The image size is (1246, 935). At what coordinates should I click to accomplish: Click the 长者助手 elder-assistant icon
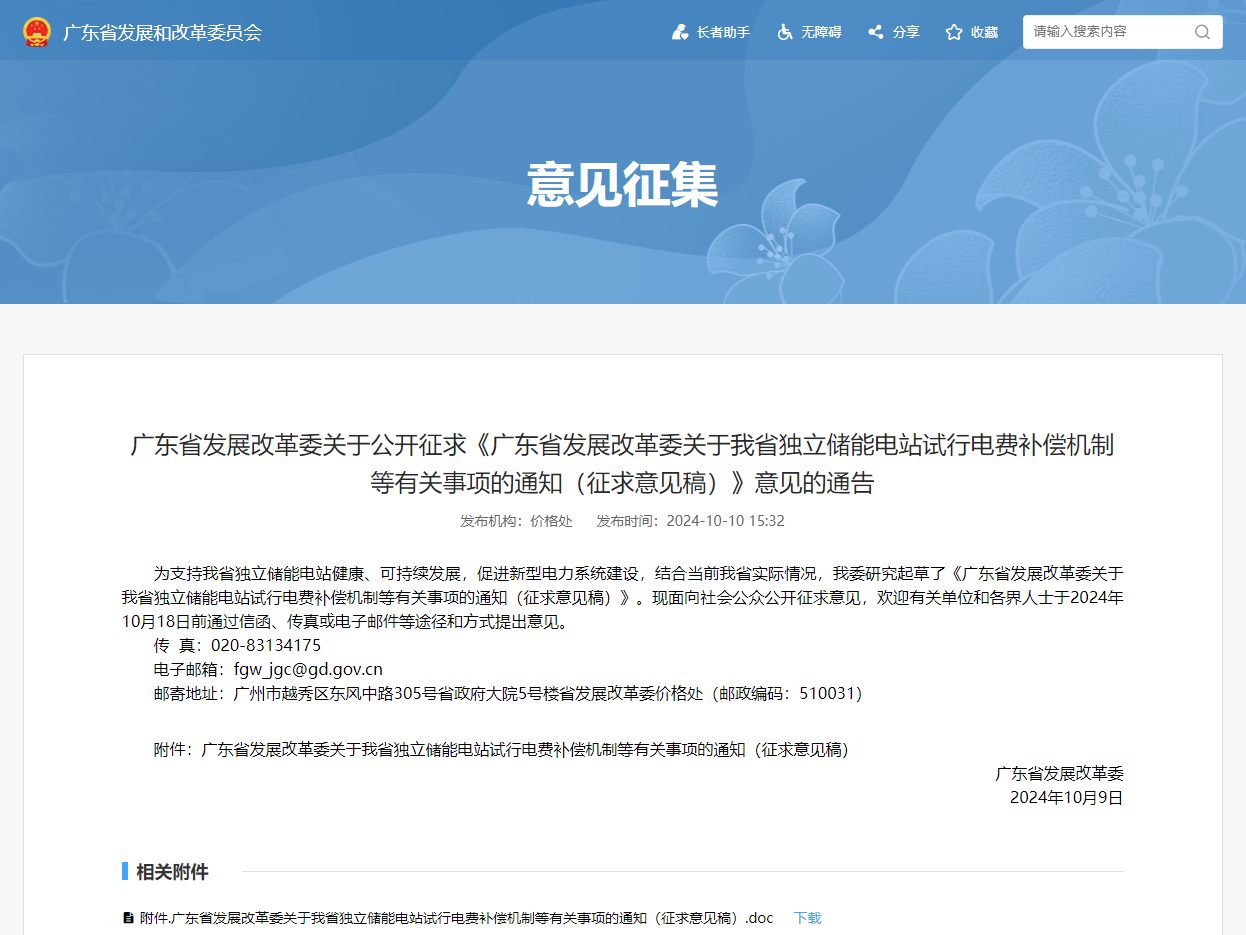pos(680,32)
